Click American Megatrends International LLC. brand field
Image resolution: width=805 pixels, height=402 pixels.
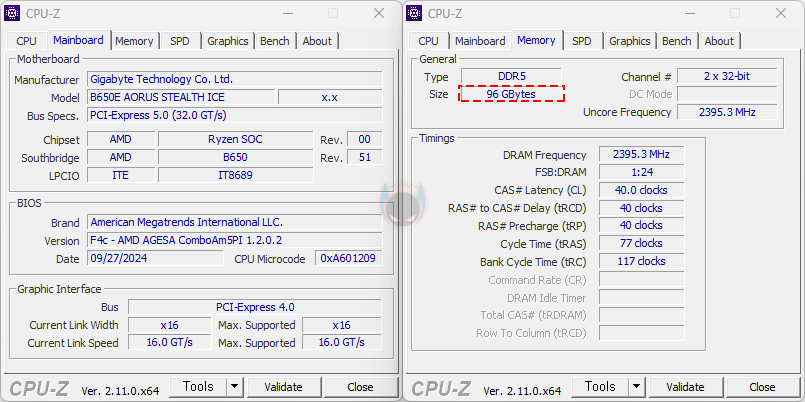pos(235,222)
